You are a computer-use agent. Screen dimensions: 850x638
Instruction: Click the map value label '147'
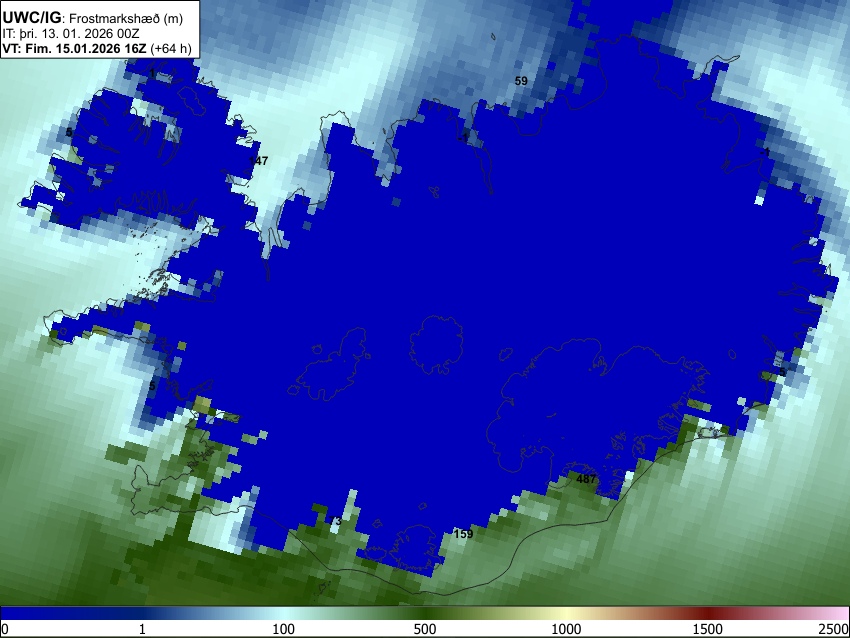(x=259, y=160)
